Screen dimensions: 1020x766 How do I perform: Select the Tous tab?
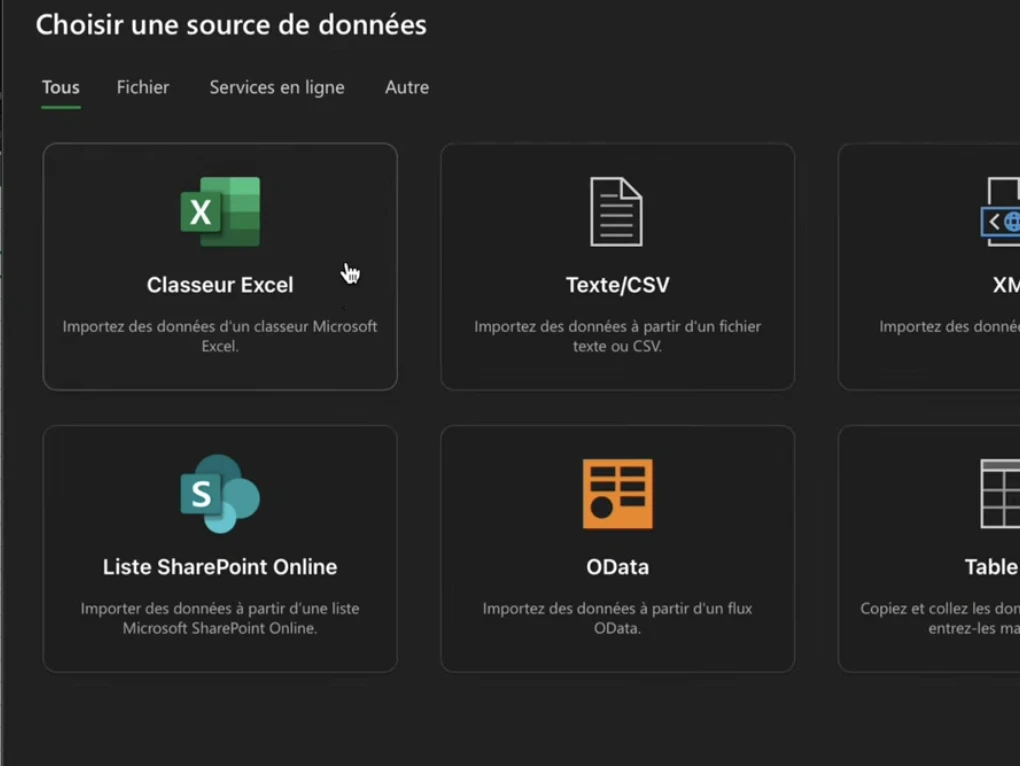[60, 87]
